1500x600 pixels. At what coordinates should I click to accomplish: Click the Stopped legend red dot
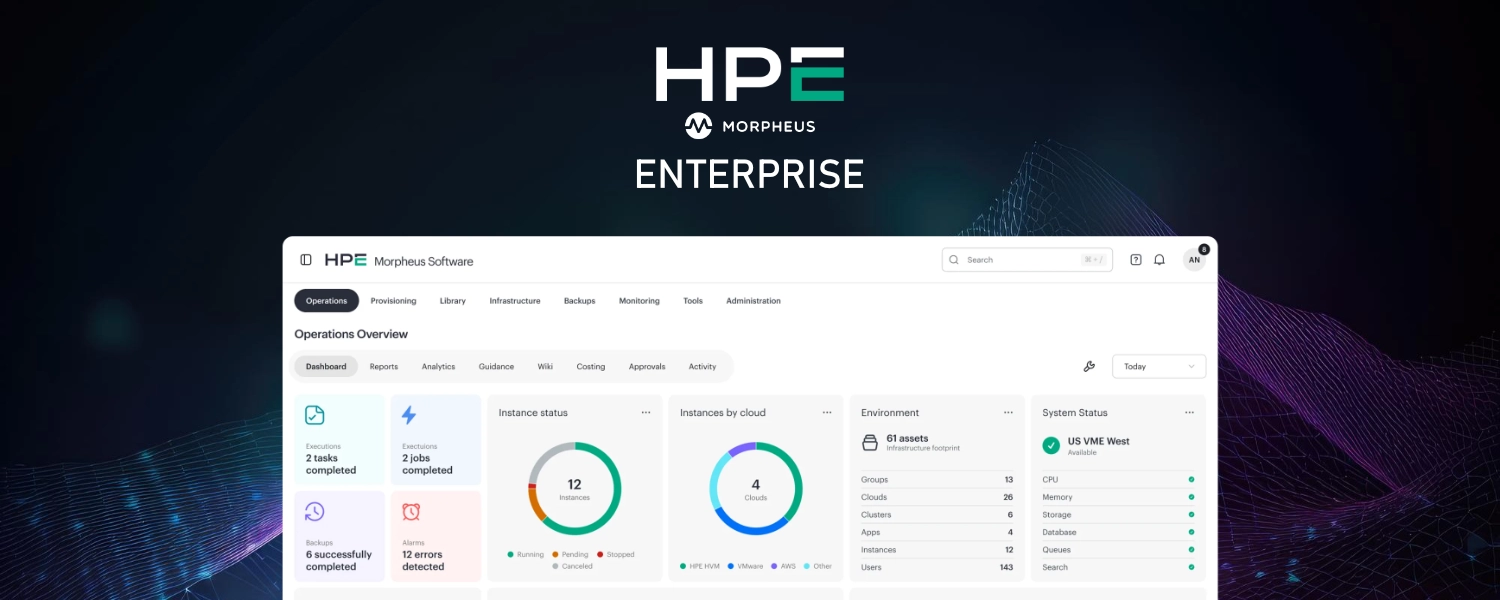[x=600, y=554]
